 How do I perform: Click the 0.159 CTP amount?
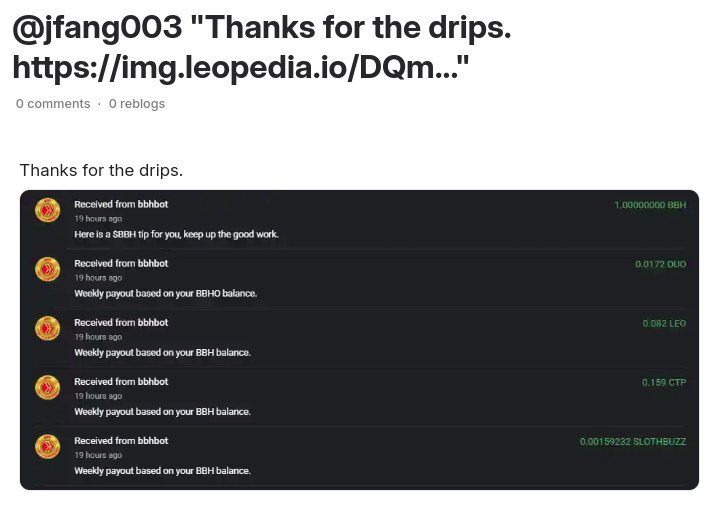point(663,382)
